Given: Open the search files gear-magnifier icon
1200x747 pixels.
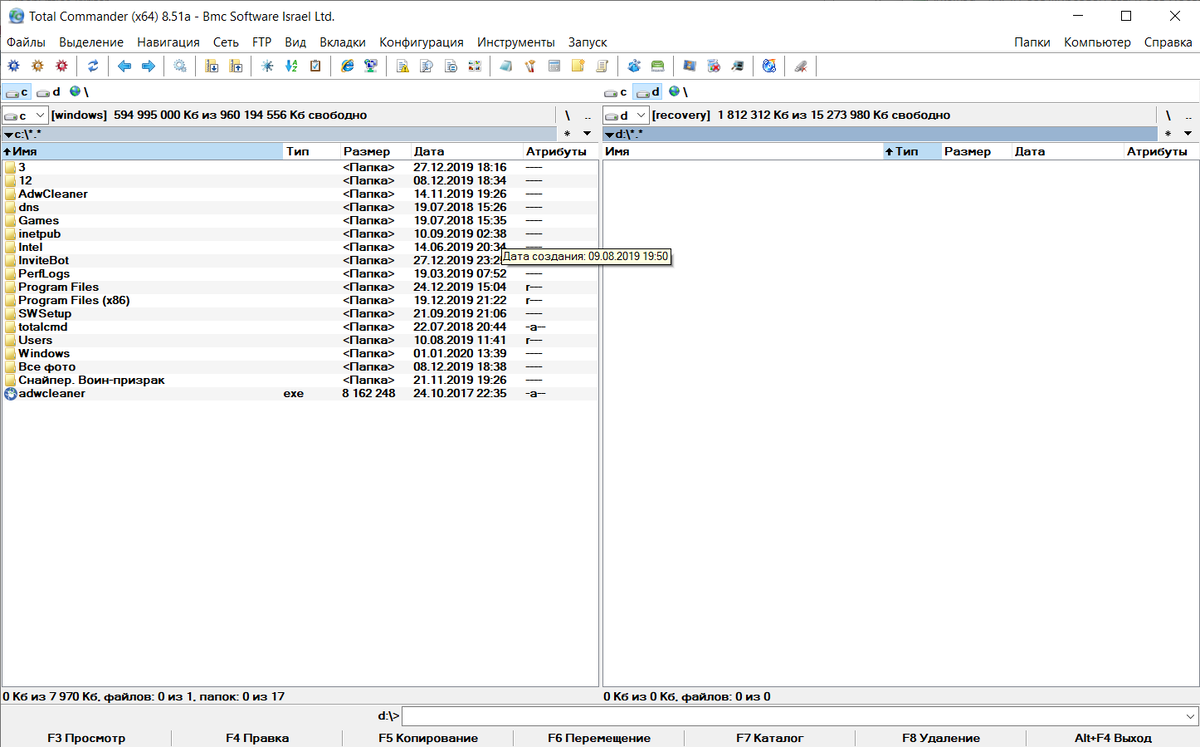Looking at the screenshot, I should pyautogui.click(x=180, y=66).
